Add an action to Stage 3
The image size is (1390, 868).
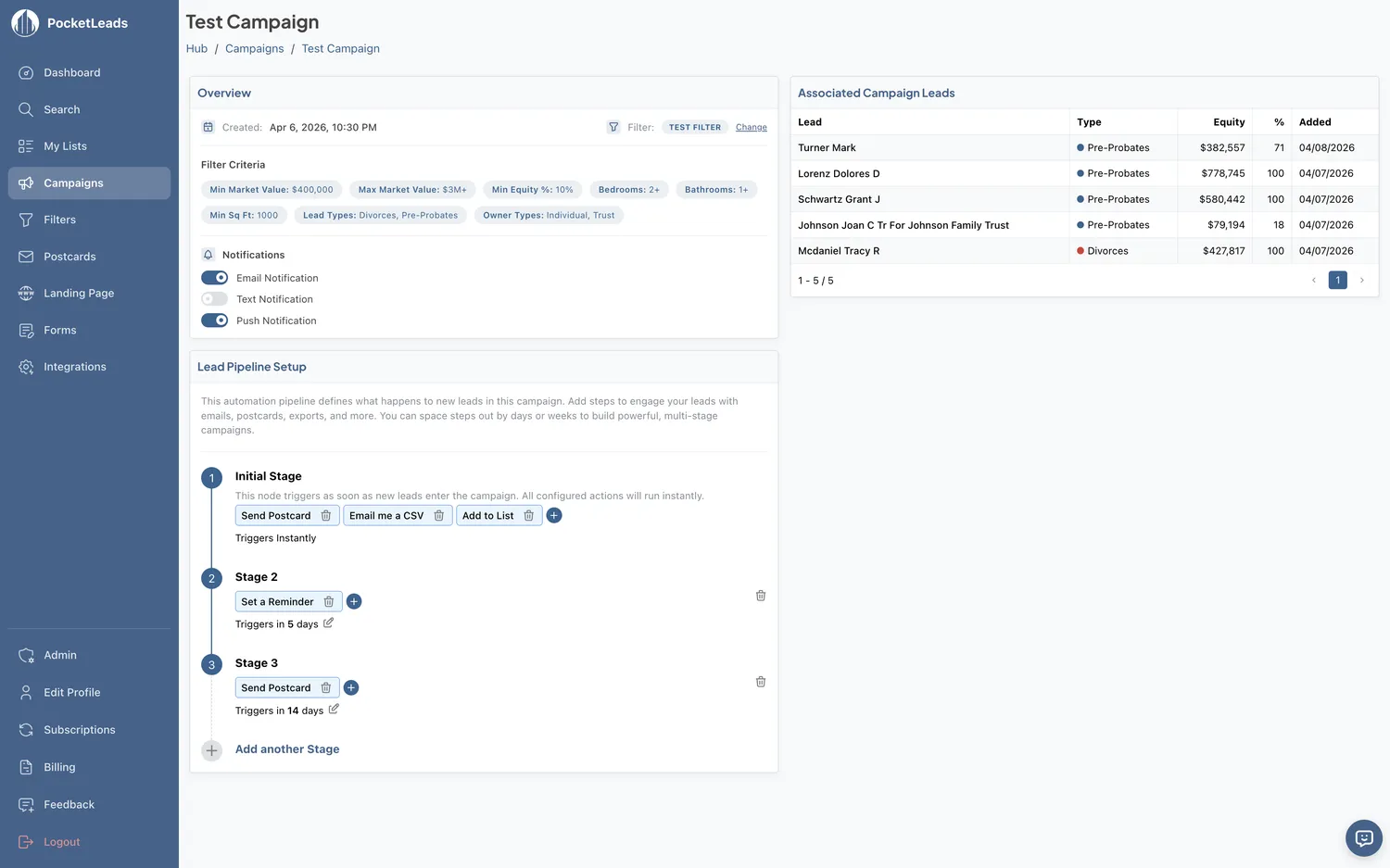(x=351, y=688)
